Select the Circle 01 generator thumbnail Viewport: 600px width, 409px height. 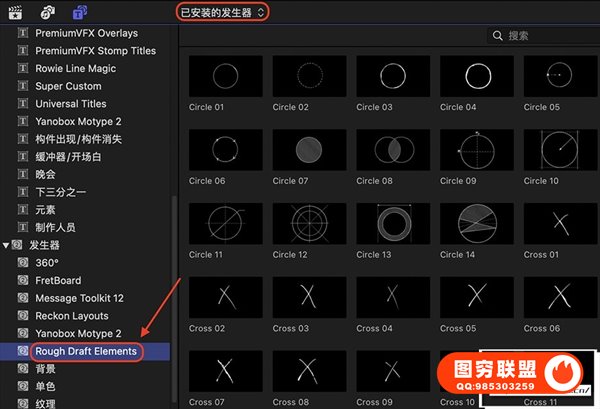pos(225,76)
